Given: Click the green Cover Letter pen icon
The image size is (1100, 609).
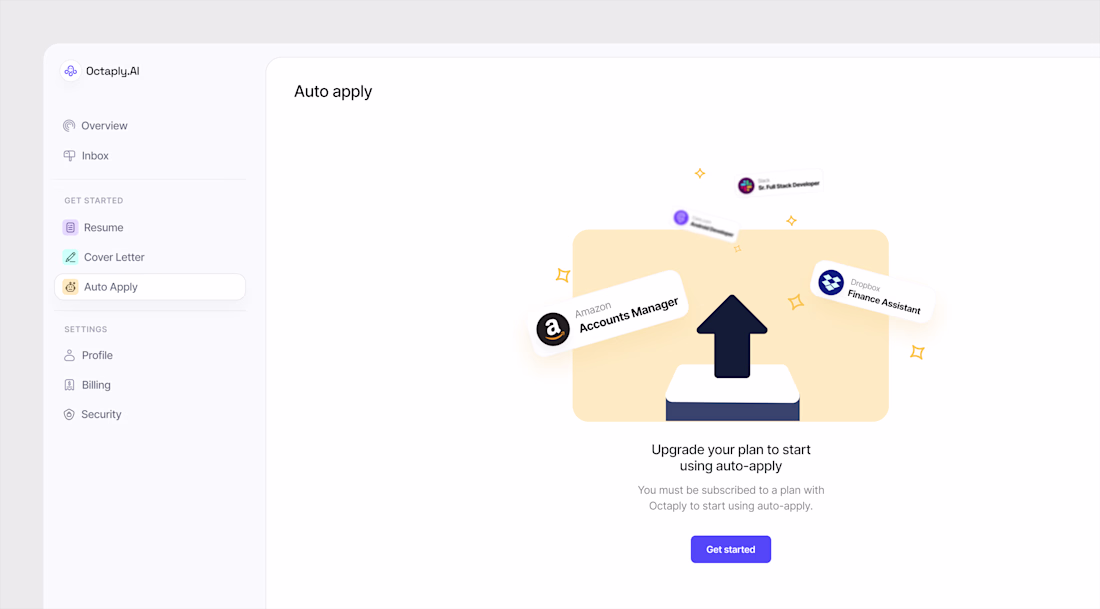Looking at the screenshot, I should pos(70,257).
